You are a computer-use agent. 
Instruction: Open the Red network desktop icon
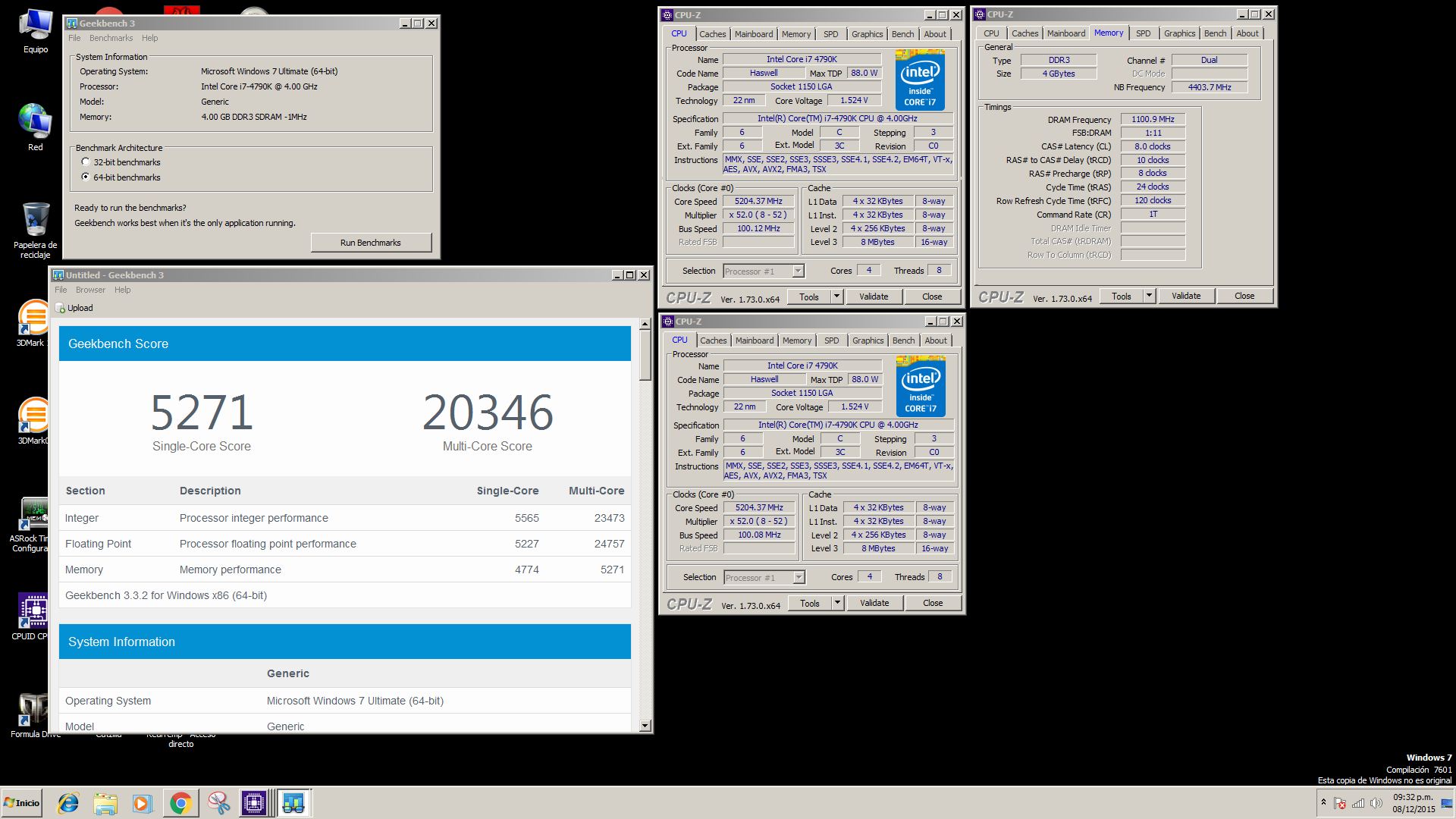[x=36, y=127]
